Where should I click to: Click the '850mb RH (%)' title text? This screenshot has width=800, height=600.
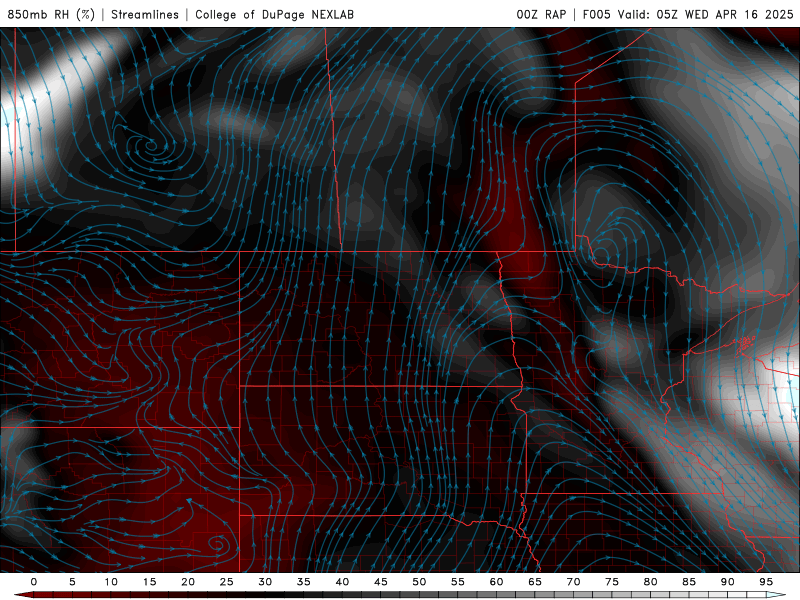[x=51, y=14]
